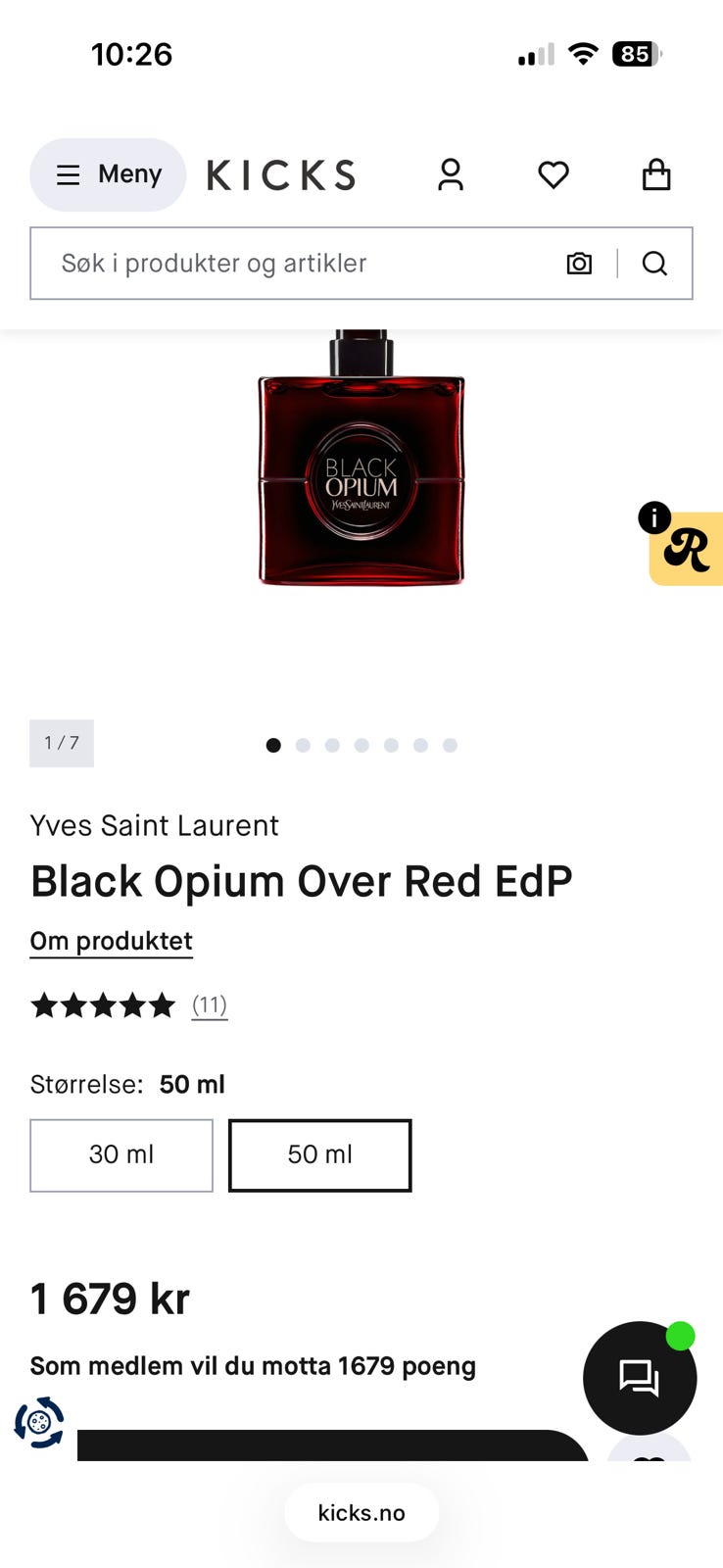Viewport: 723px width, 1568px height.
Task: Tap the magnifying glass search icon
Action: click(x=654, y=263)
